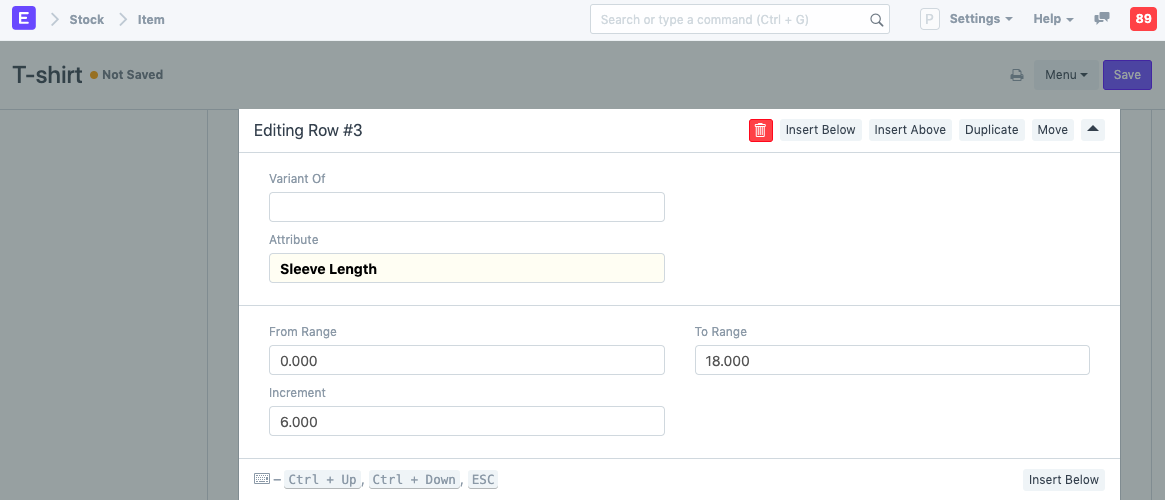This screenshot has height=500, width=1165.
Task: Click the search magnifier icon
Action: [876, 20]
